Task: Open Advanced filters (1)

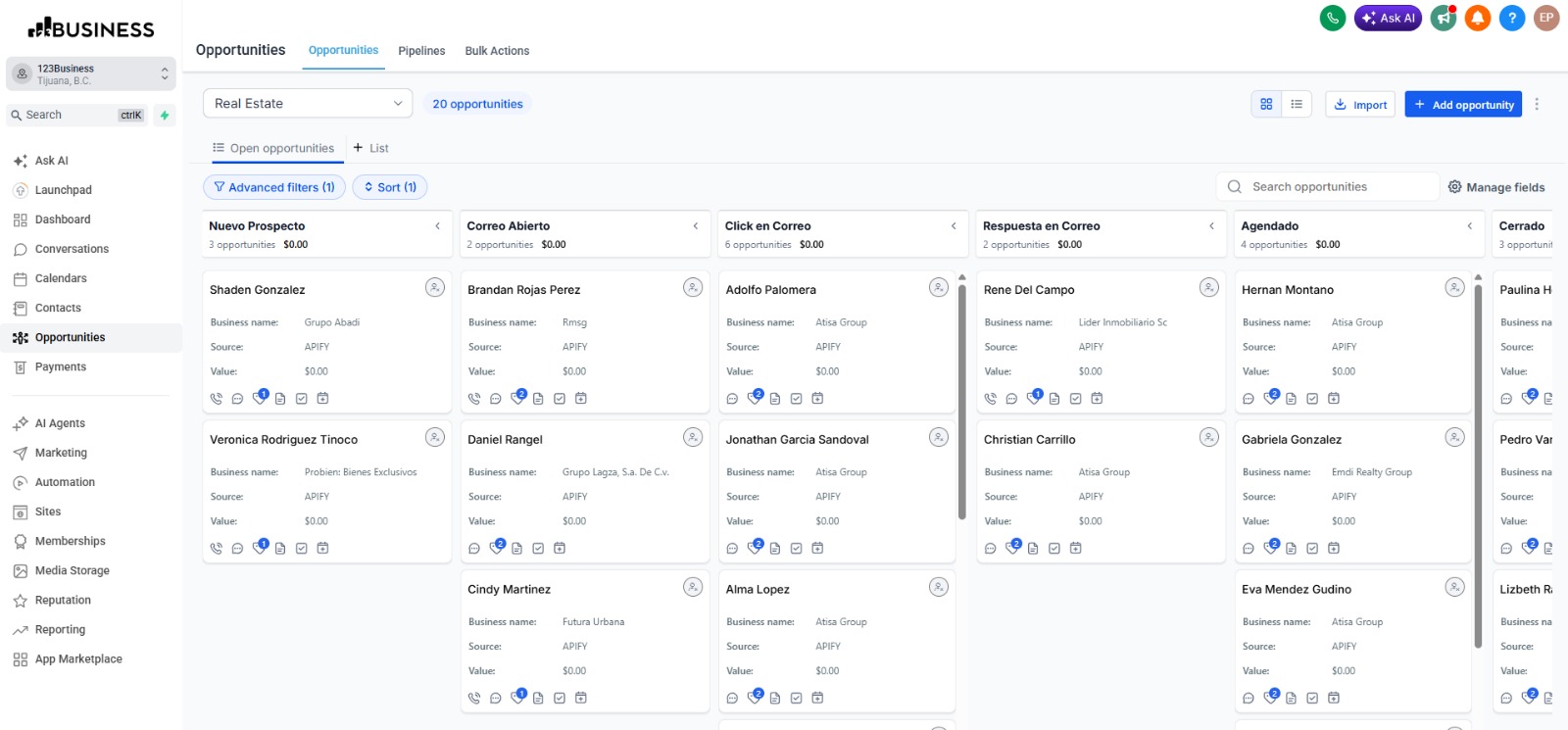Action: [274, 187]
